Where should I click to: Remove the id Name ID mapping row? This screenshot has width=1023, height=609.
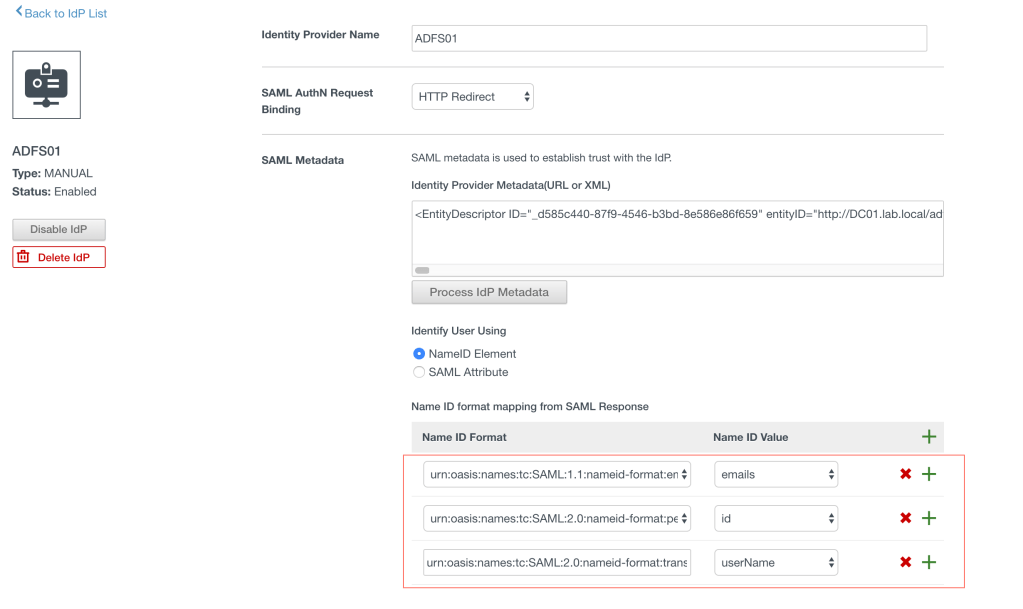[905, 518]
